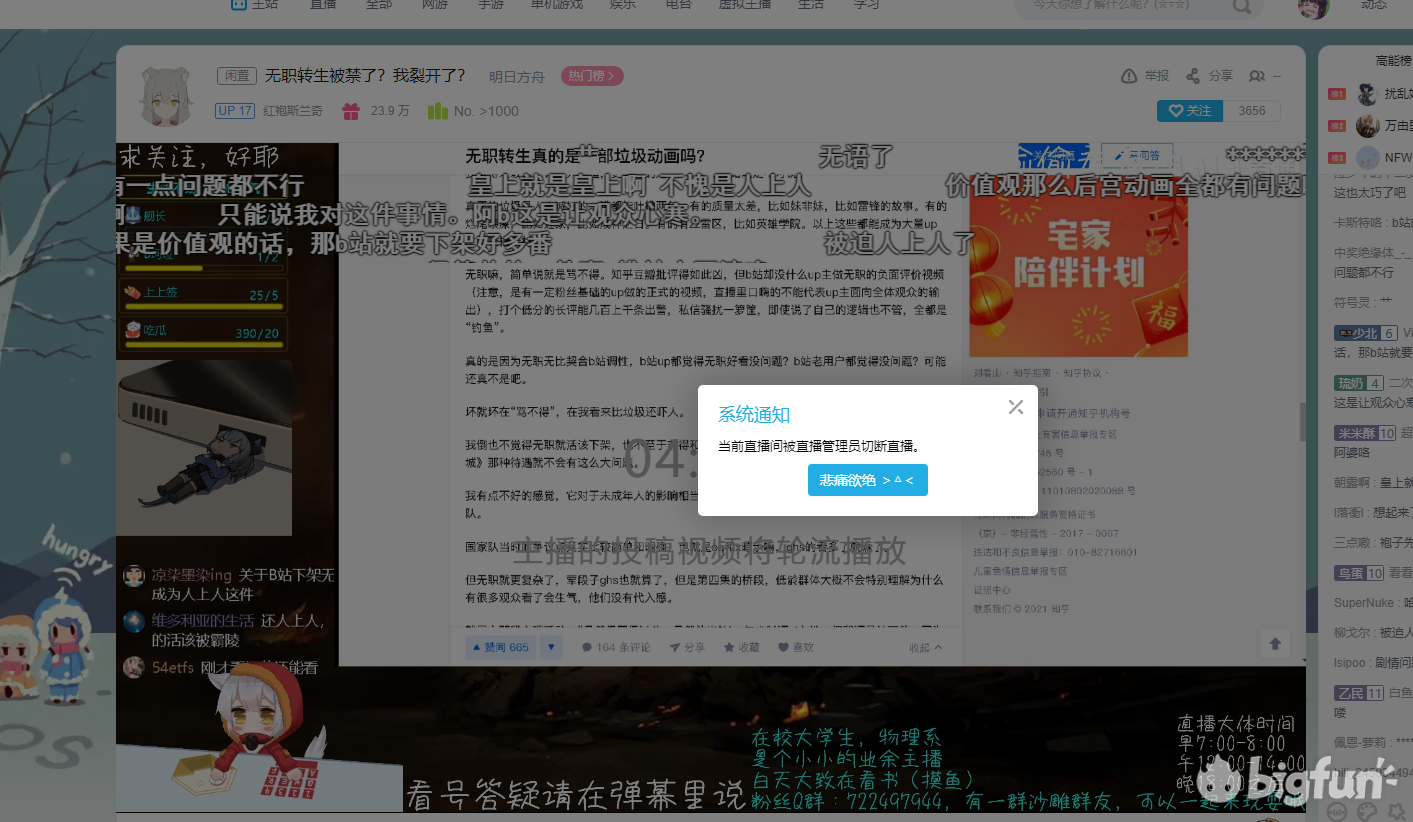1413x822 pixels.
Task: Select 电台 in top navigation
Action: [x=678, y=4]
